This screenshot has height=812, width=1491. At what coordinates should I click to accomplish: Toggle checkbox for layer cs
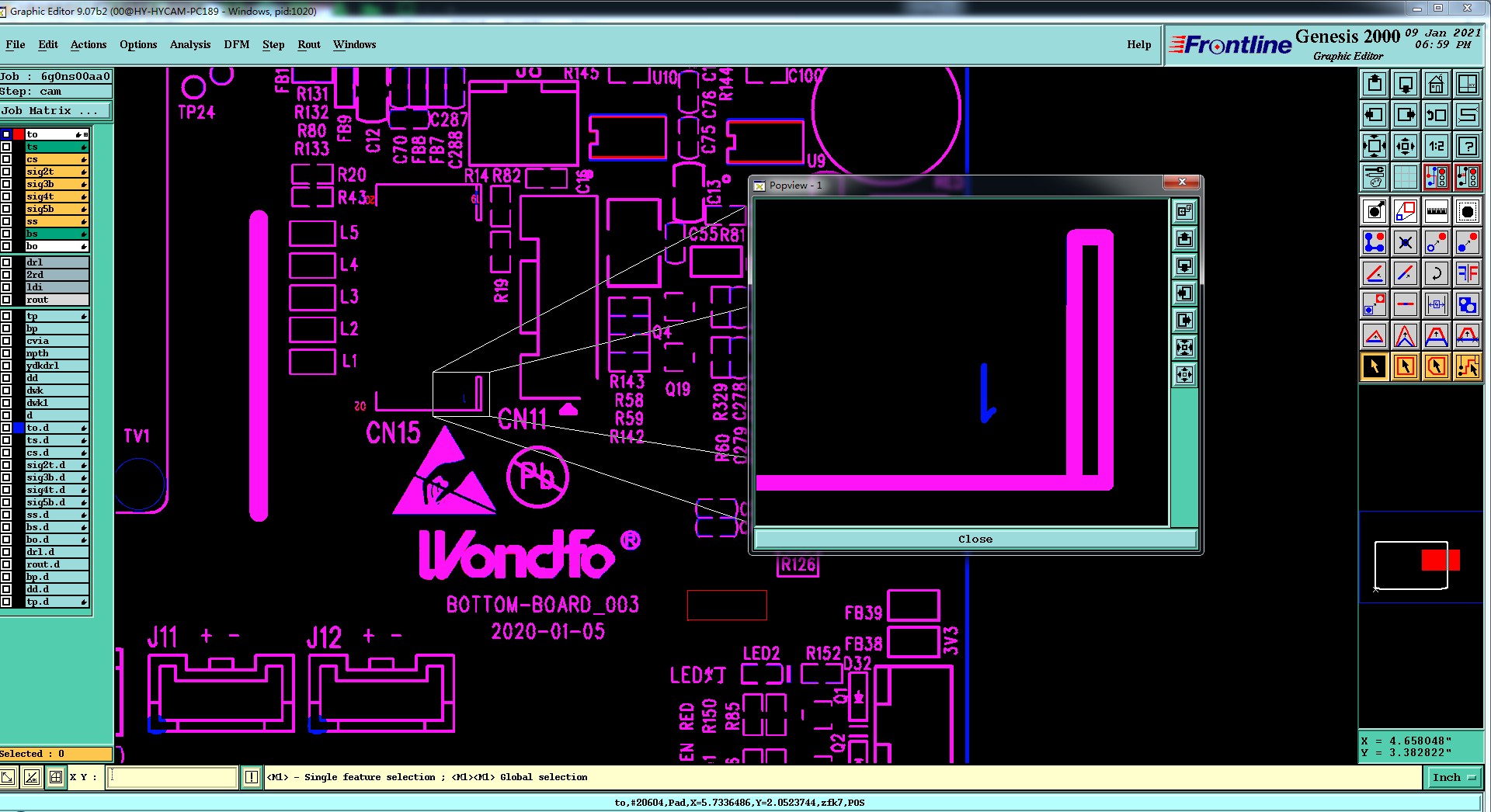coord(6,159)
